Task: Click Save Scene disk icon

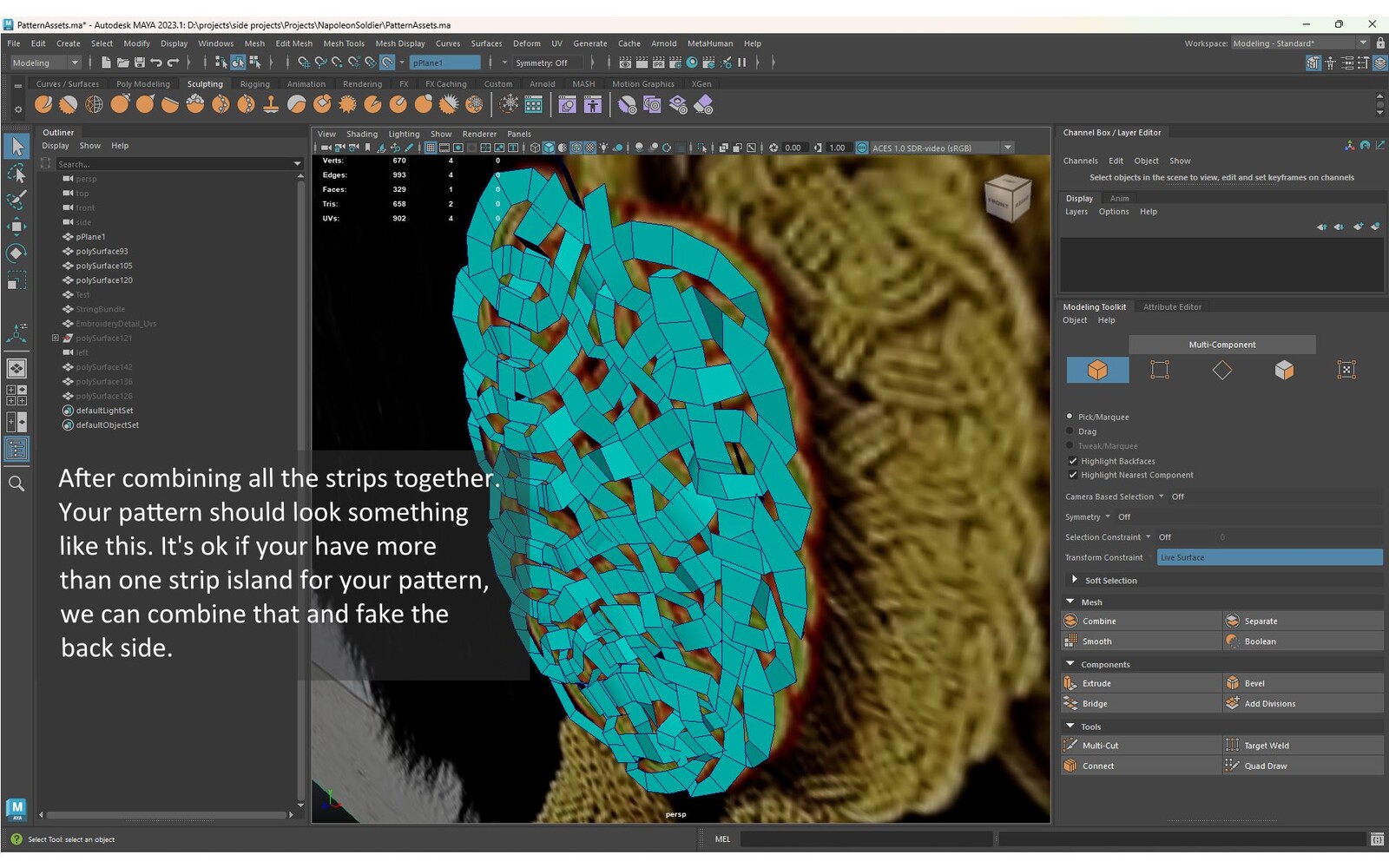Action: coord(139,62)
